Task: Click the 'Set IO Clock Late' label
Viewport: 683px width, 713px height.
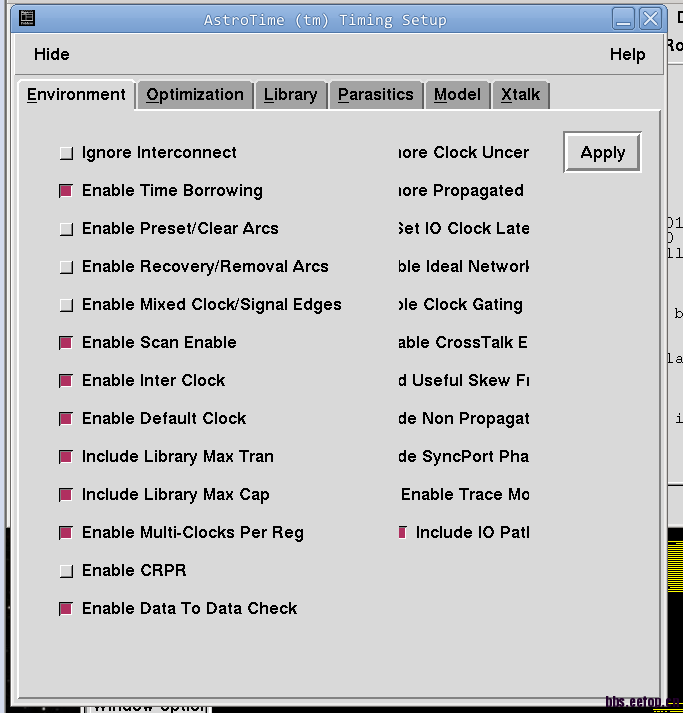Action: [x=464, y=228]
